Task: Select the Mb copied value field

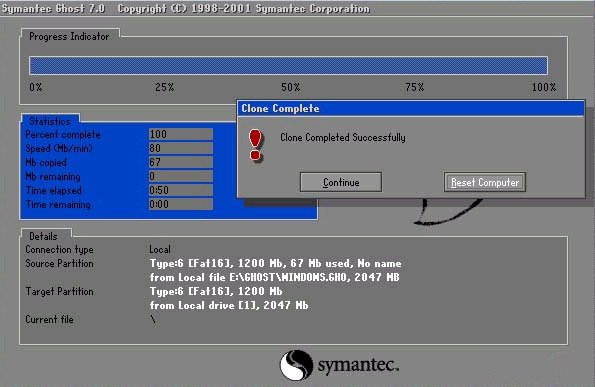Action: tap(181, 162)
